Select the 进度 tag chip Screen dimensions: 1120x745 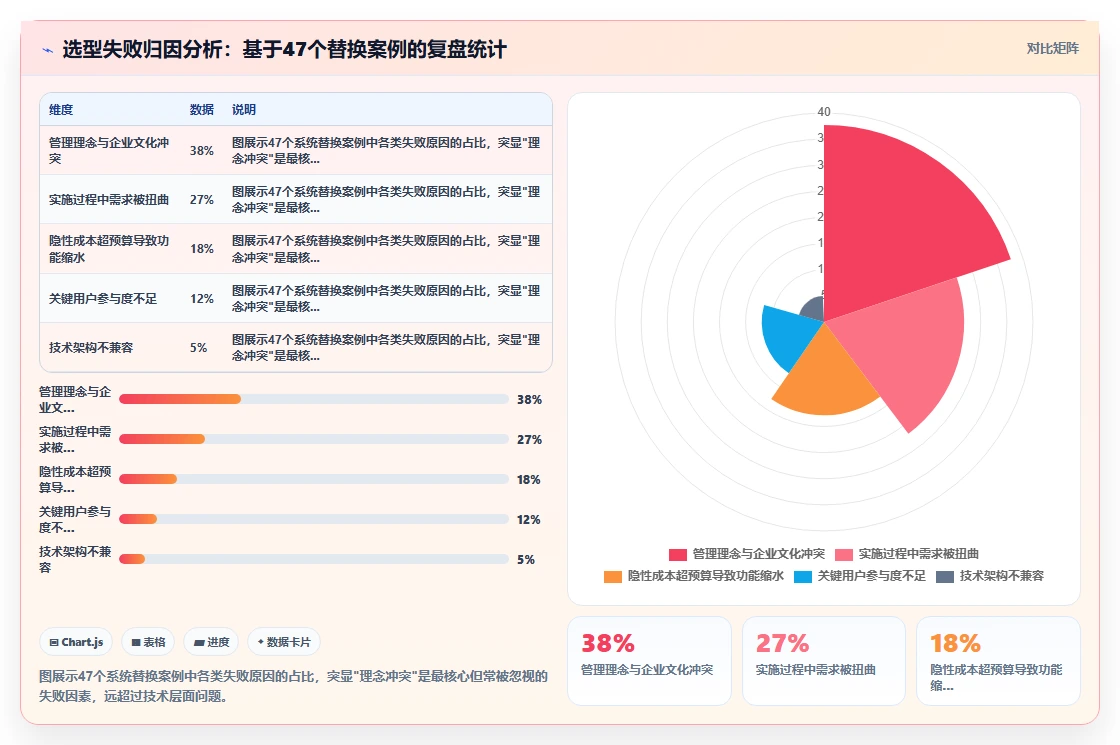(211, 642)
